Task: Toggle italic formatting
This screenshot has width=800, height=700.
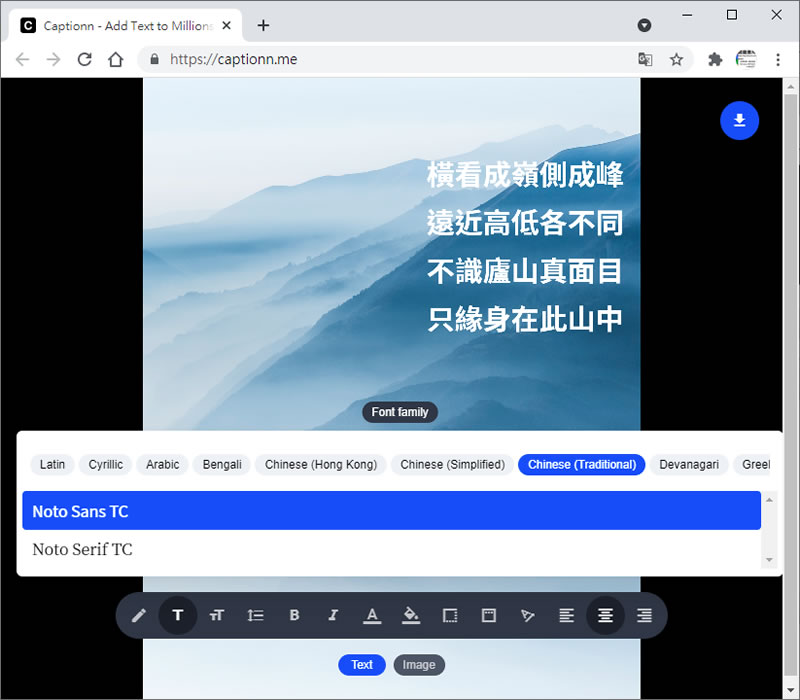Action: [333, 615]
